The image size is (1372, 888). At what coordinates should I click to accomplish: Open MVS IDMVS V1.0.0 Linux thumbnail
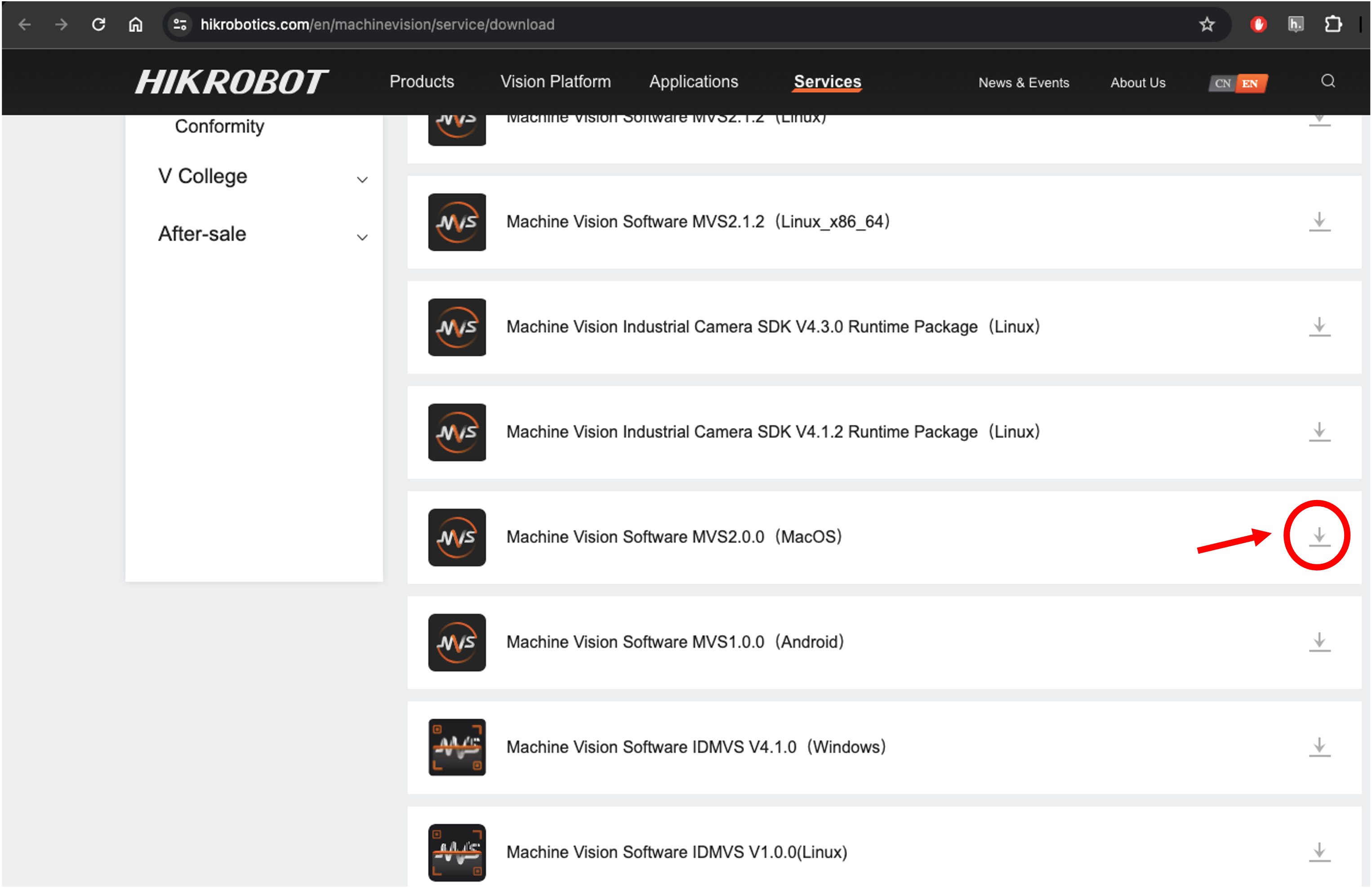pos(457,852)
